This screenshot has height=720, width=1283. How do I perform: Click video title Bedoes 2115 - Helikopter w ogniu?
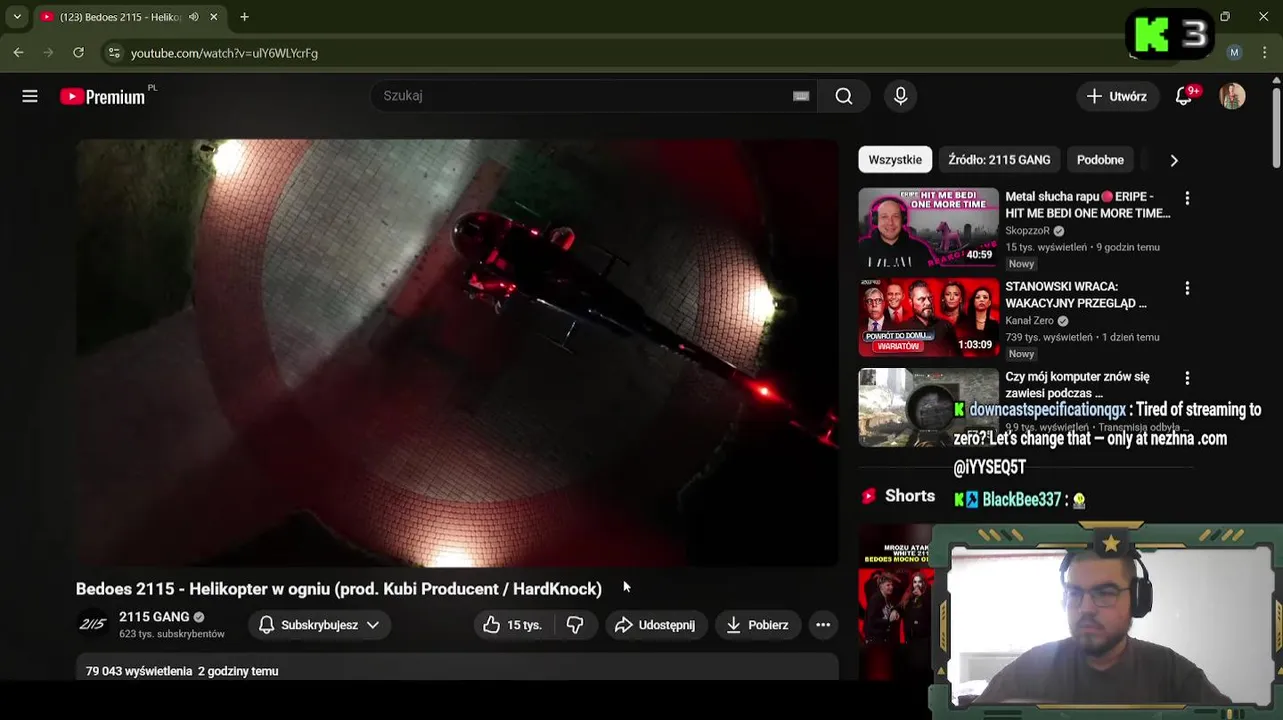coord(339,589)
